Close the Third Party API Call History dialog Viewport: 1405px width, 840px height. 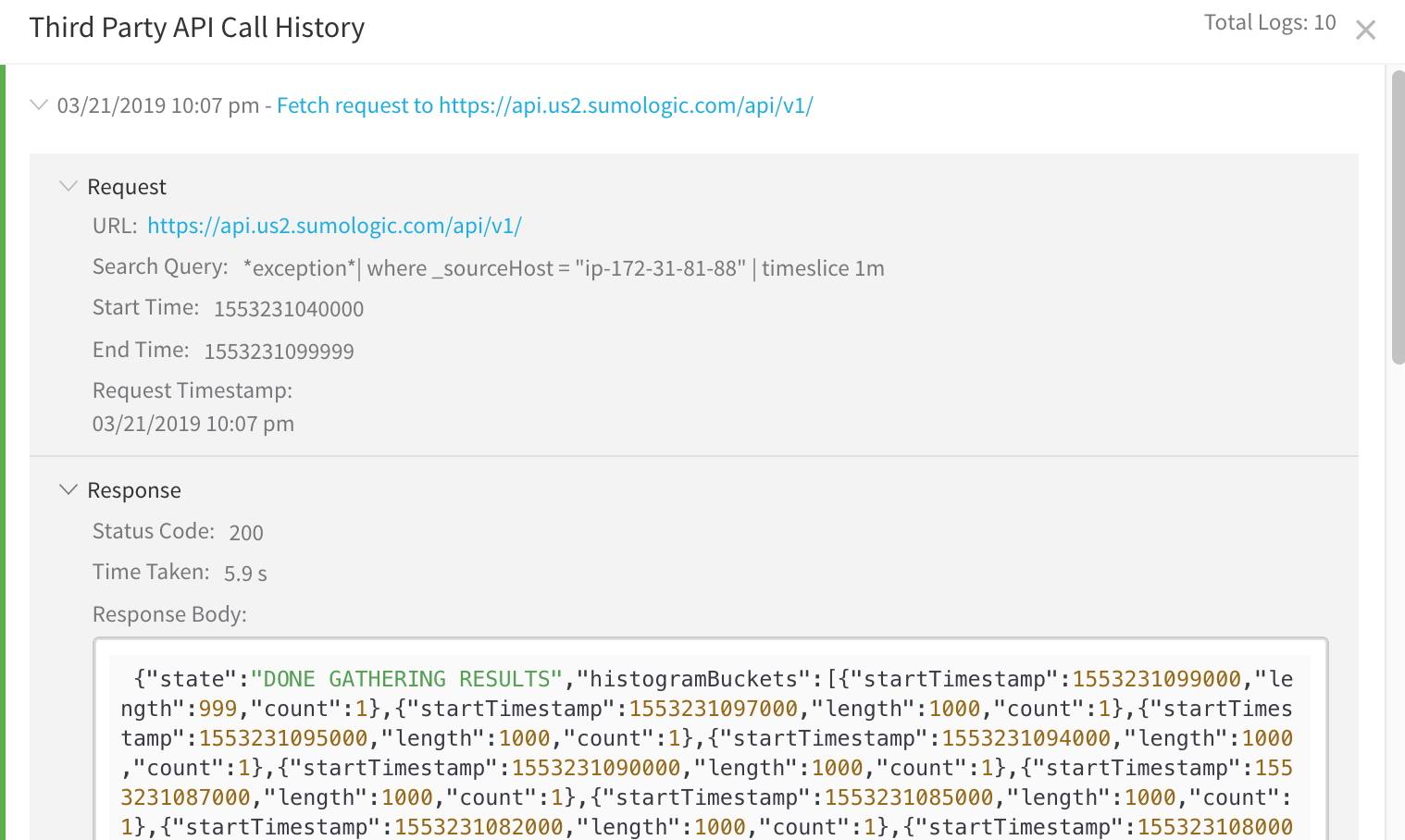1365,31
